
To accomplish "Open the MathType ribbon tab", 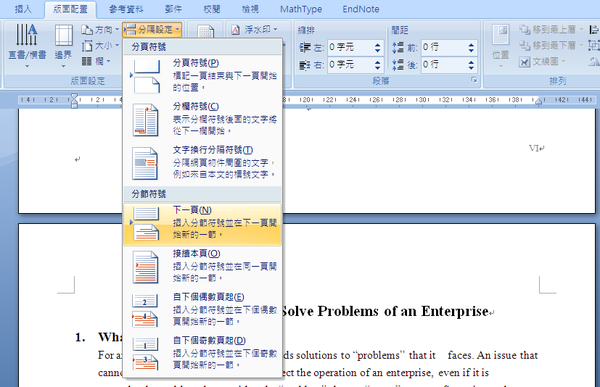I will click(301, 9).
